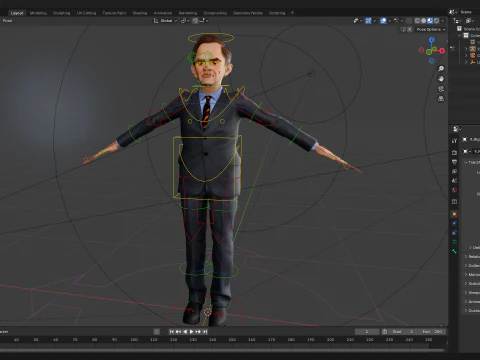Toggle the camera view navigation icon

point(441,89)
